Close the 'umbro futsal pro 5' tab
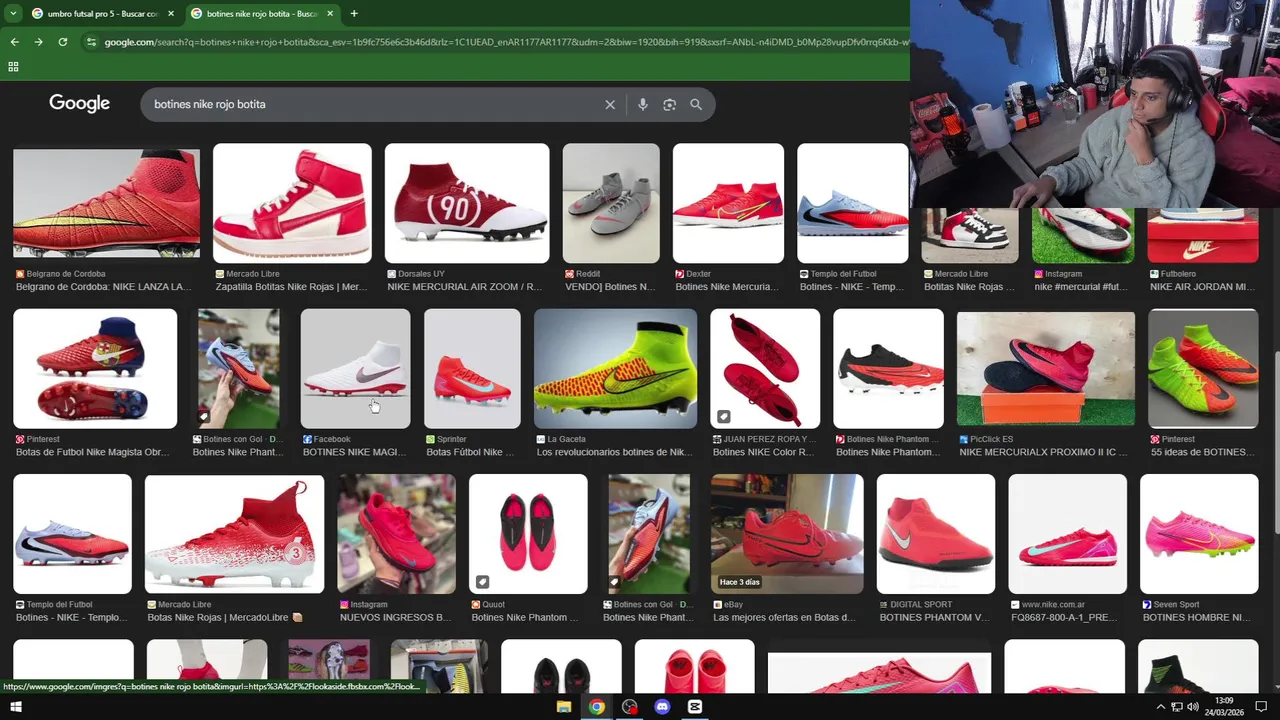 point(170,13)
